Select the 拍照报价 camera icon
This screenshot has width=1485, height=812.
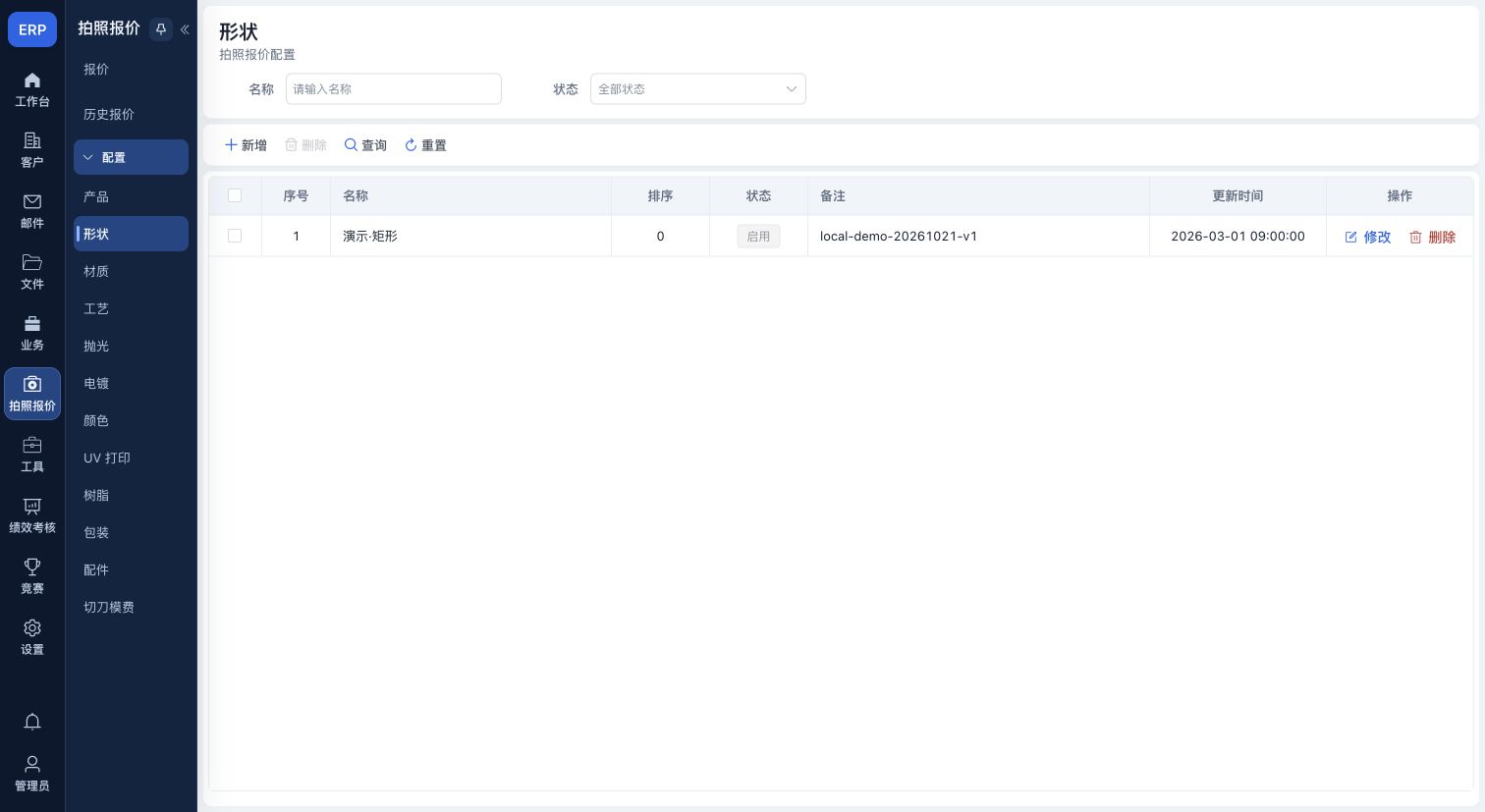[x=32, y=394]
